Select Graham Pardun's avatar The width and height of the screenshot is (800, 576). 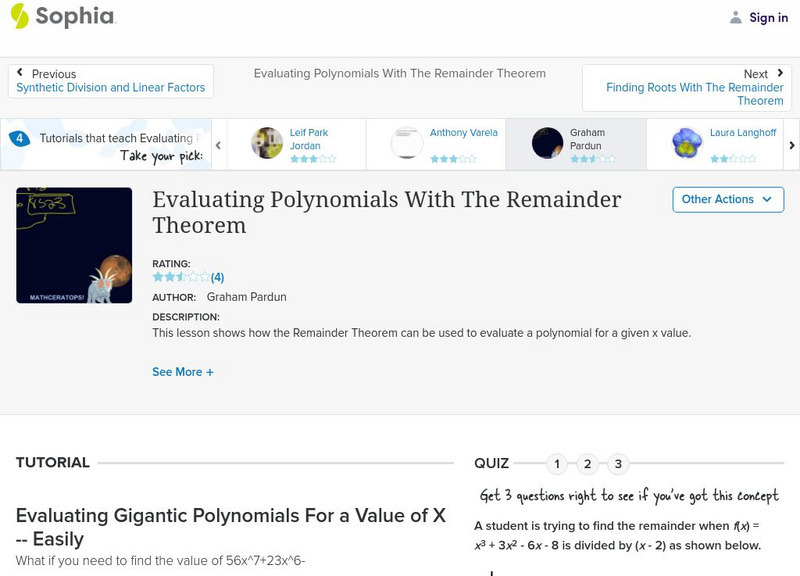[x=547, y=142]
